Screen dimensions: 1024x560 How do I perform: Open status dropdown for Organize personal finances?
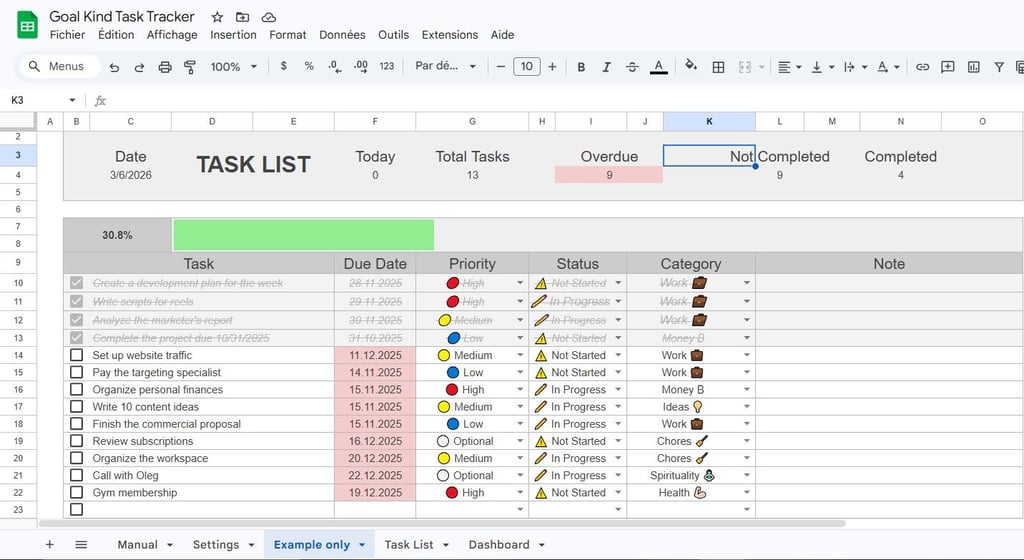click(618, 390)
